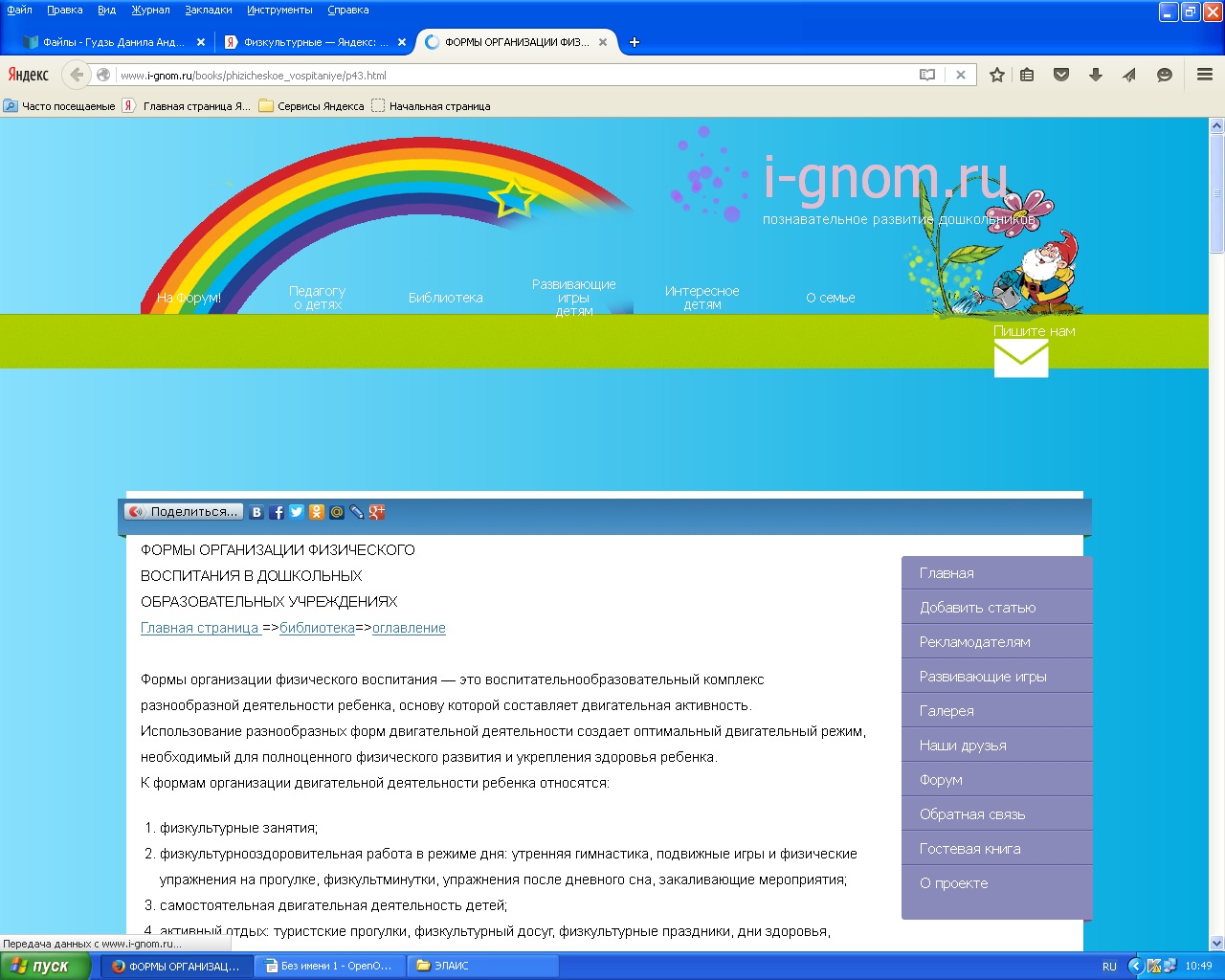Switch to Без имени 1 - OpenOffice taskbar item

pos(330,966)
